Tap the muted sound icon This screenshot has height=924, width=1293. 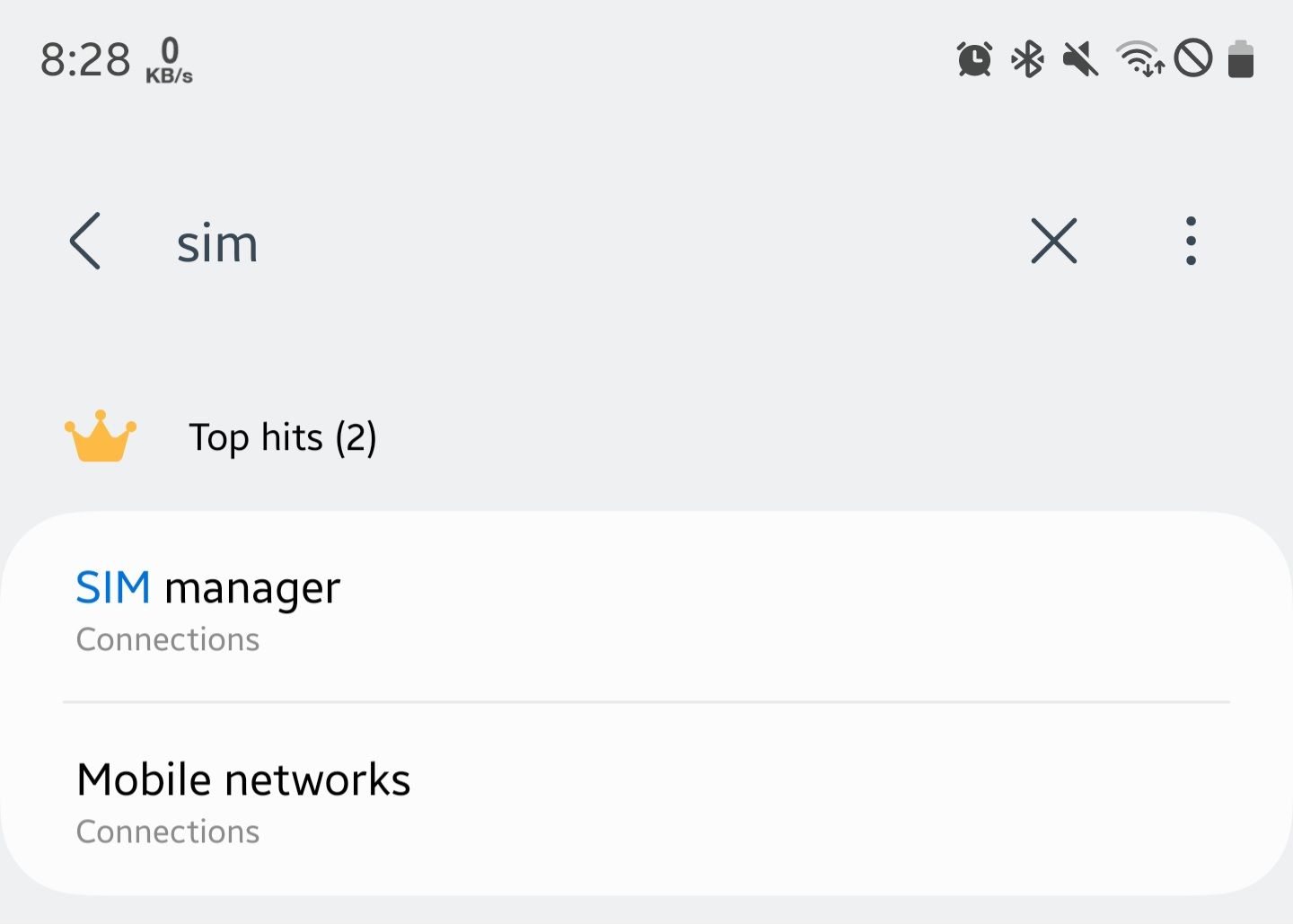[x=1079, y=59]
